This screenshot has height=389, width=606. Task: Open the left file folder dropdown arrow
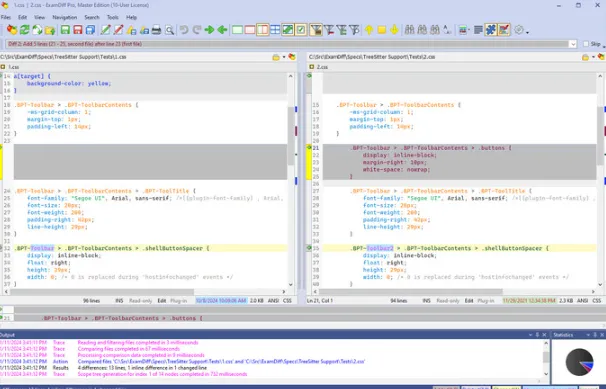[284, 57]
